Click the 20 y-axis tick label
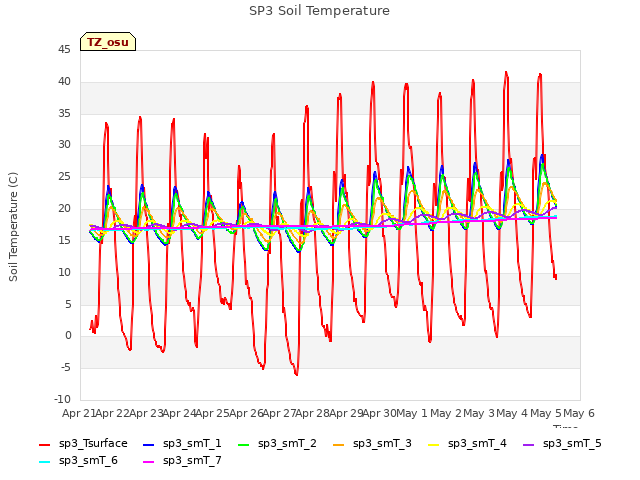 [x=64, y=209]
